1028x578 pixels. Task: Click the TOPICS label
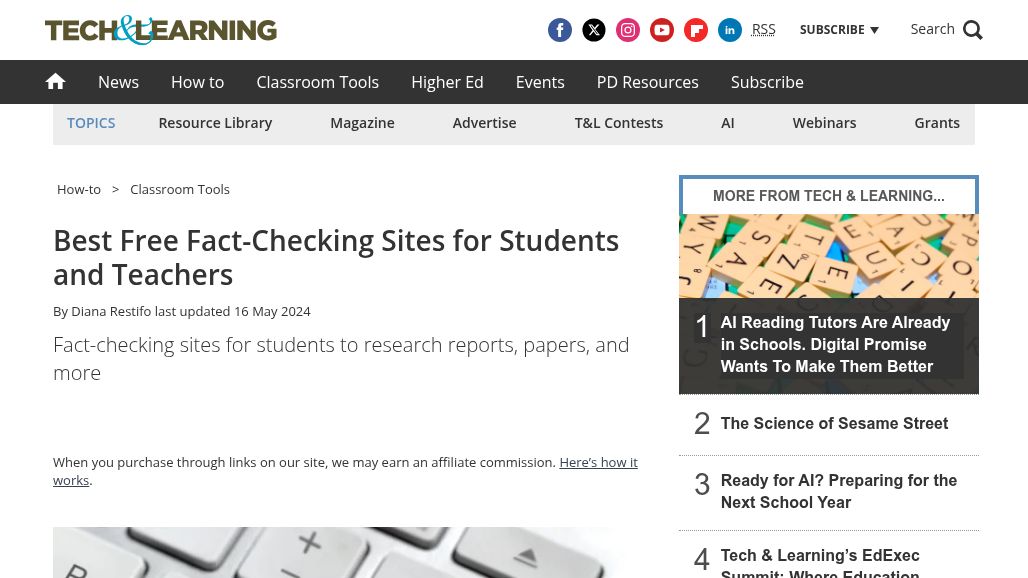(x=91, y=123)
